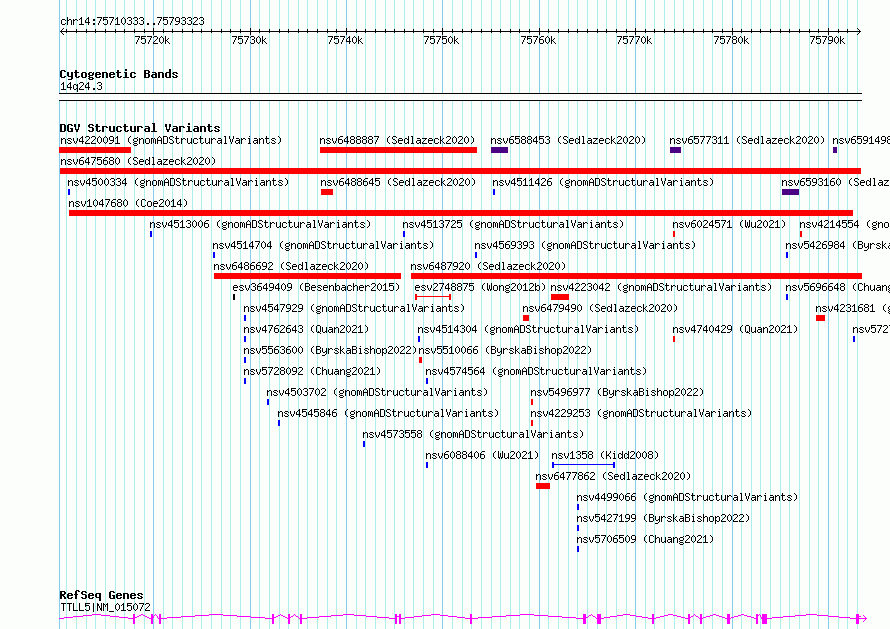Click the nsv4220091 variant label

point(171,140)
